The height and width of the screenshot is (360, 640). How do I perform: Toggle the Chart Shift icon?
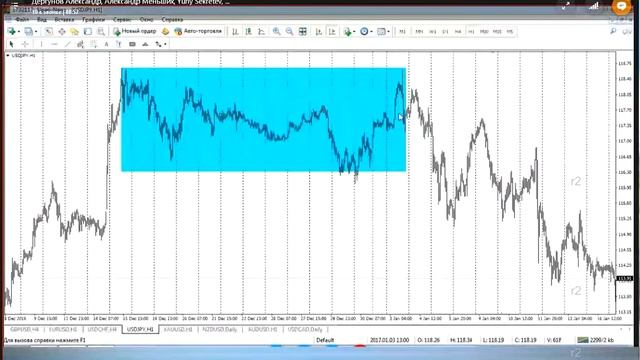(x=332, y=31)
